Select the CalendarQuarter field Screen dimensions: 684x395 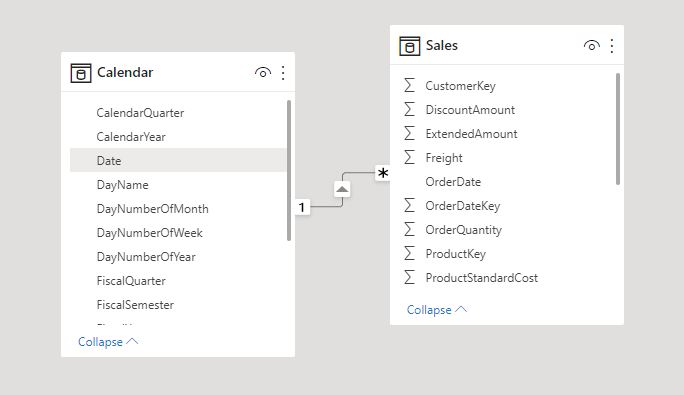pos(178,113)
